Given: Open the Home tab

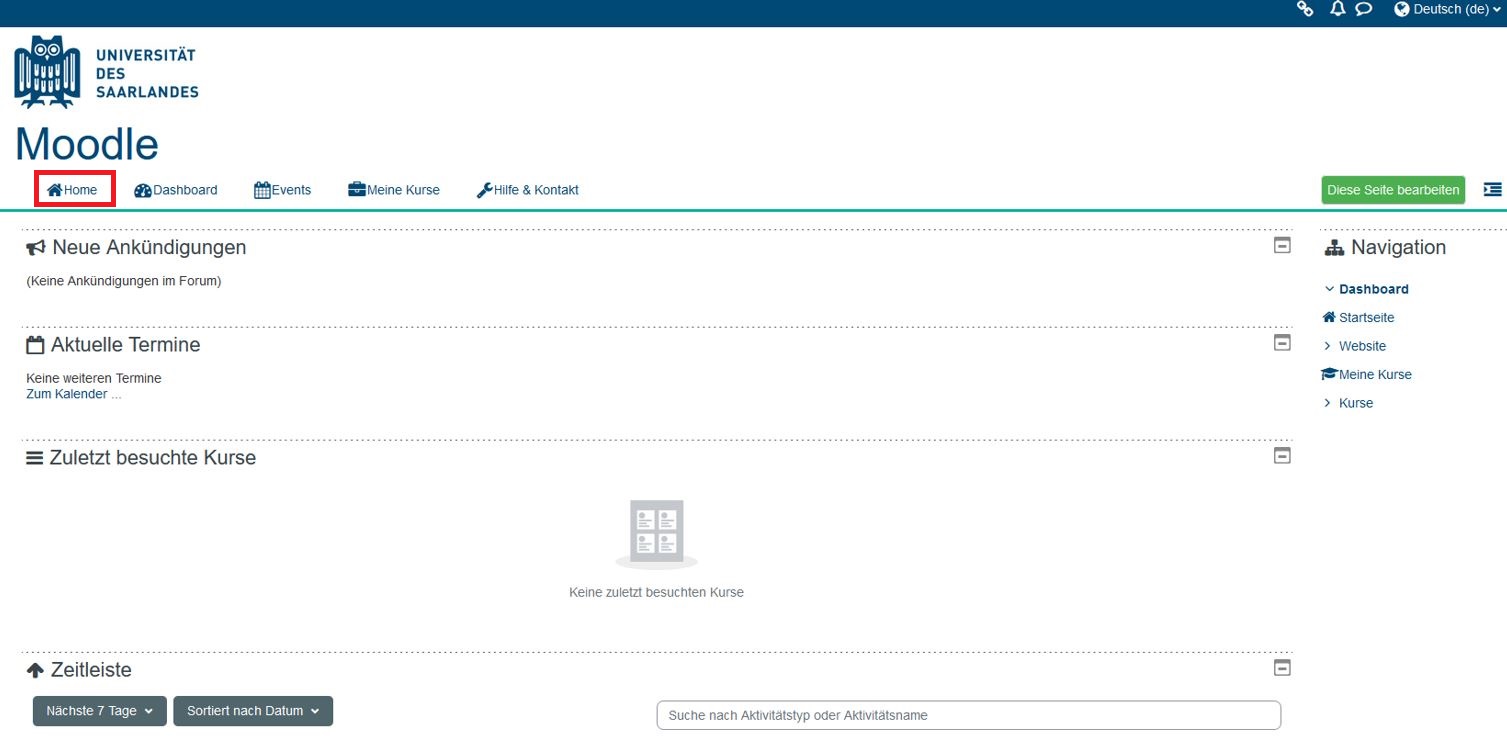Looking at the screenshot, I should click(73, 190).
